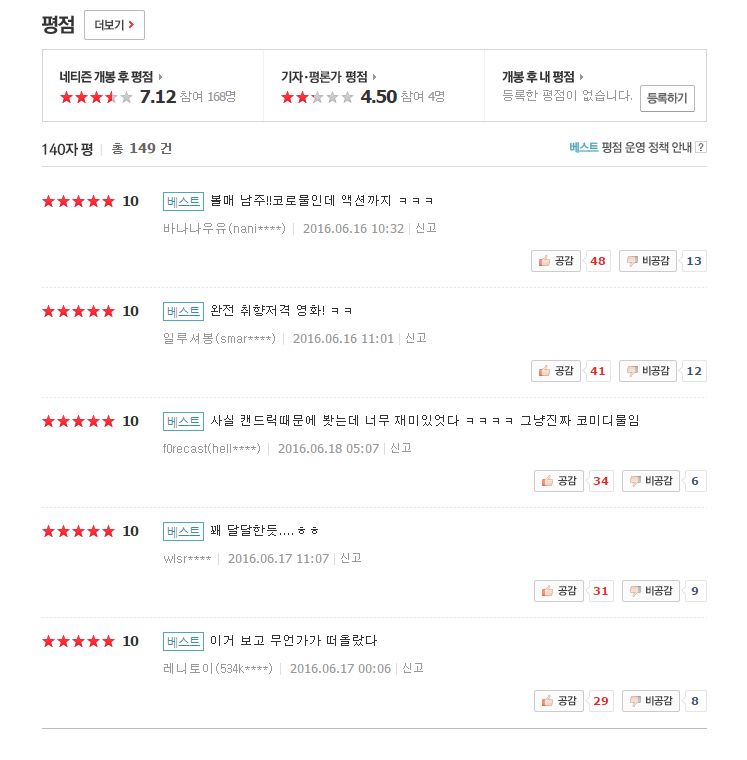
Task: Click 신고 on the 레니토이 review
Action: (413, 668)
